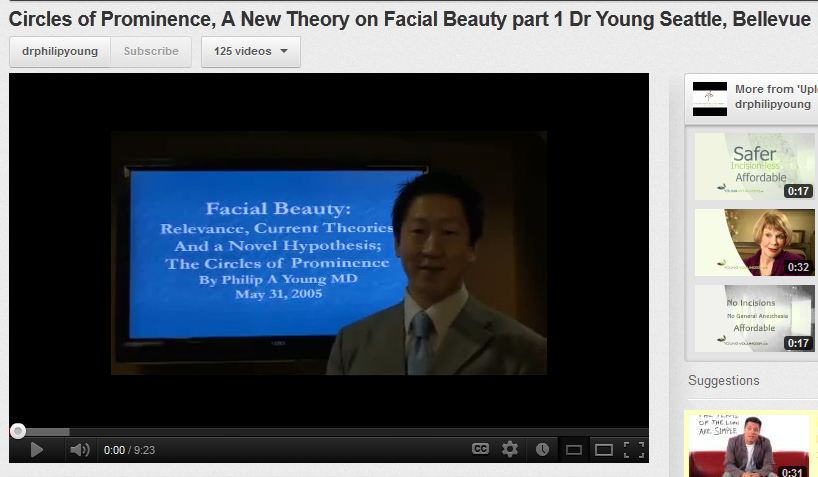Toggle closed captions (CC)
The height and width of the screenshot is (477, 818).
point(480,449)
